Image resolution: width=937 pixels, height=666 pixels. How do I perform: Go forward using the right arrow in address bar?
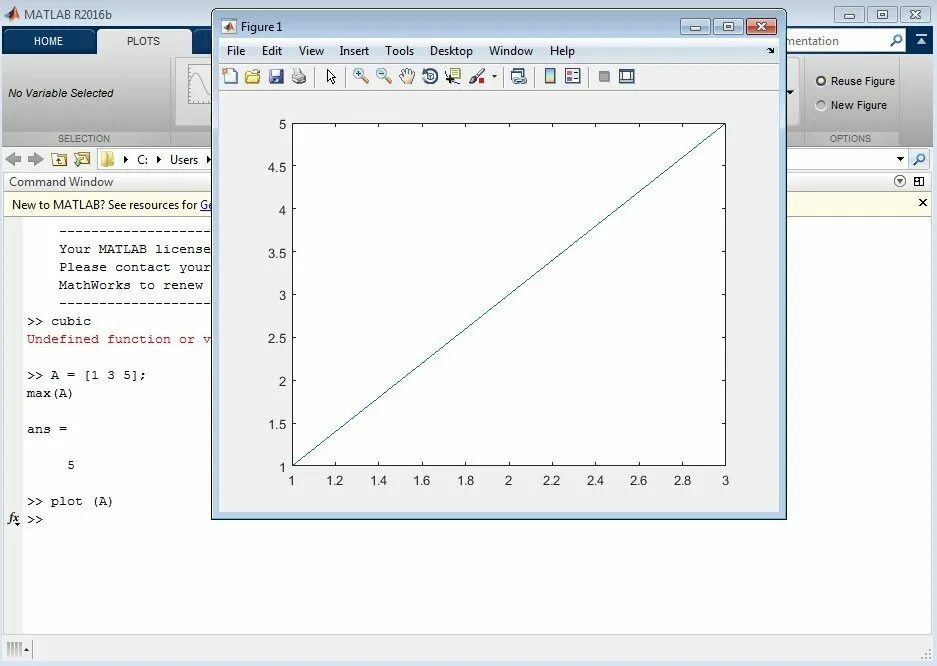[x=36, y=159]
